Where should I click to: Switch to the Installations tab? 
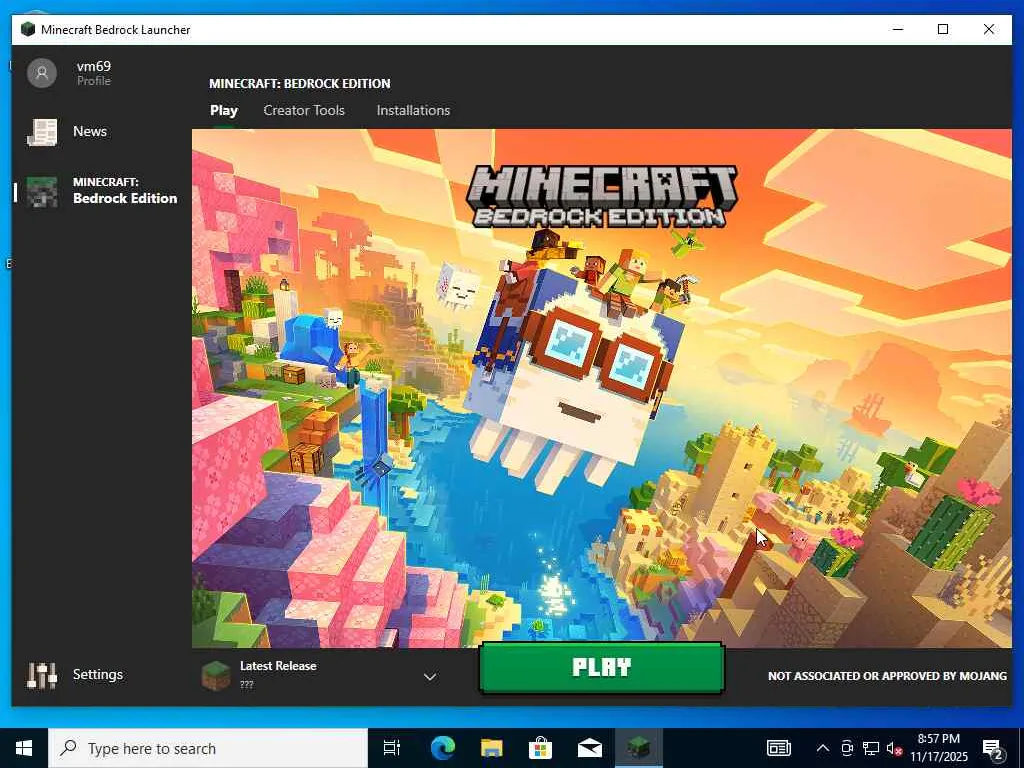(413, 110)
